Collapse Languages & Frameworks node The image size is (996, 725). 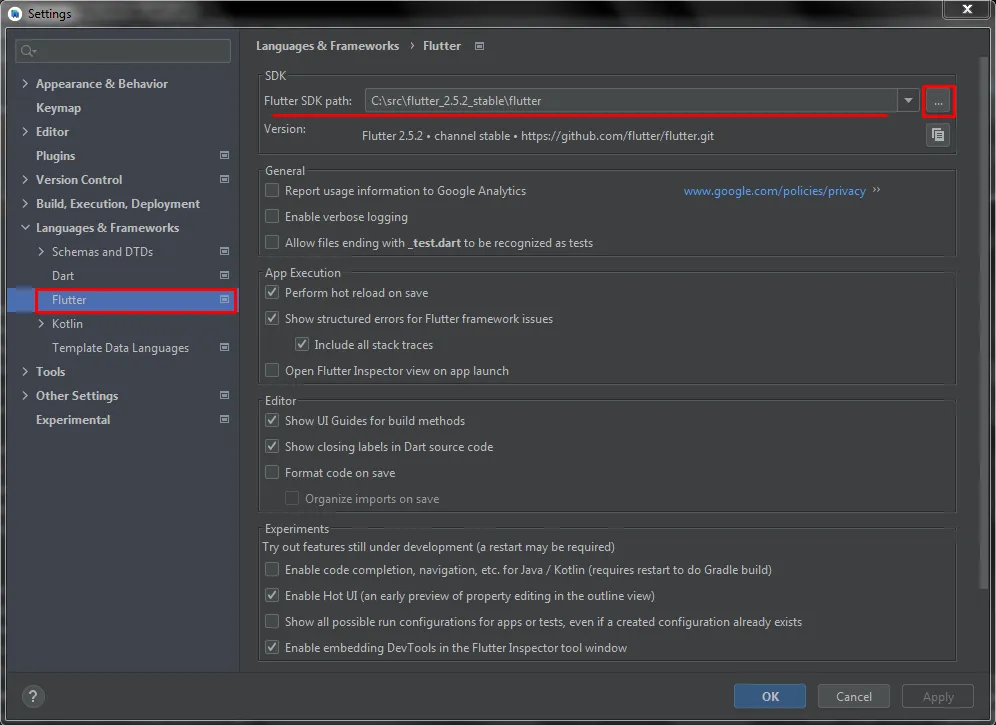pyautogui.click(x=25, y=227)
